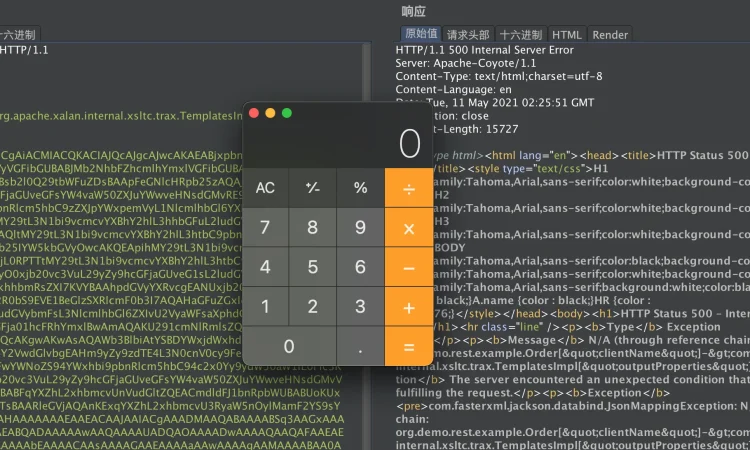Select the multiply operator on the calculator
Viewport: 750px width, 450px height.
[409, 228]
